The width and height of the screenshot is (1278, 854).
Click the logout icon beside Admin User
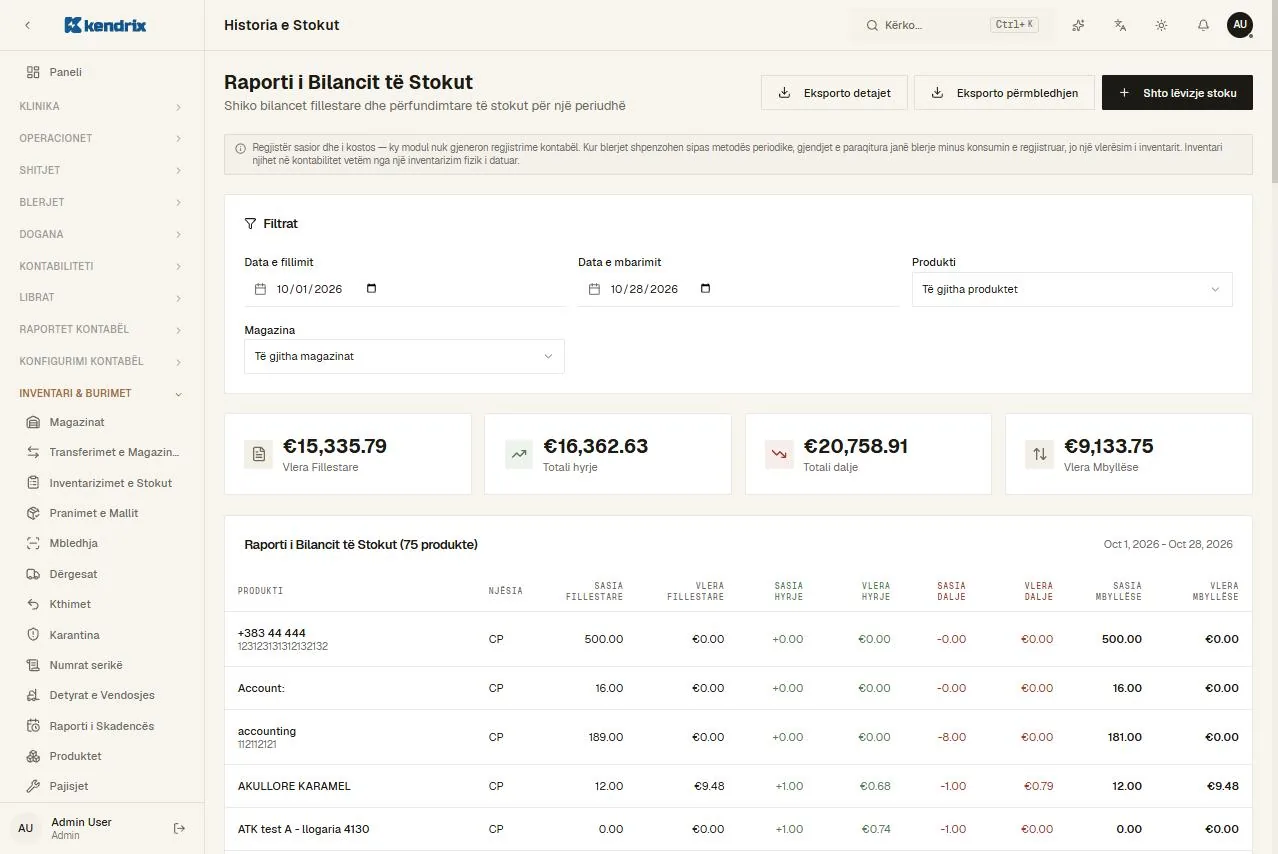tap(180, 828)
